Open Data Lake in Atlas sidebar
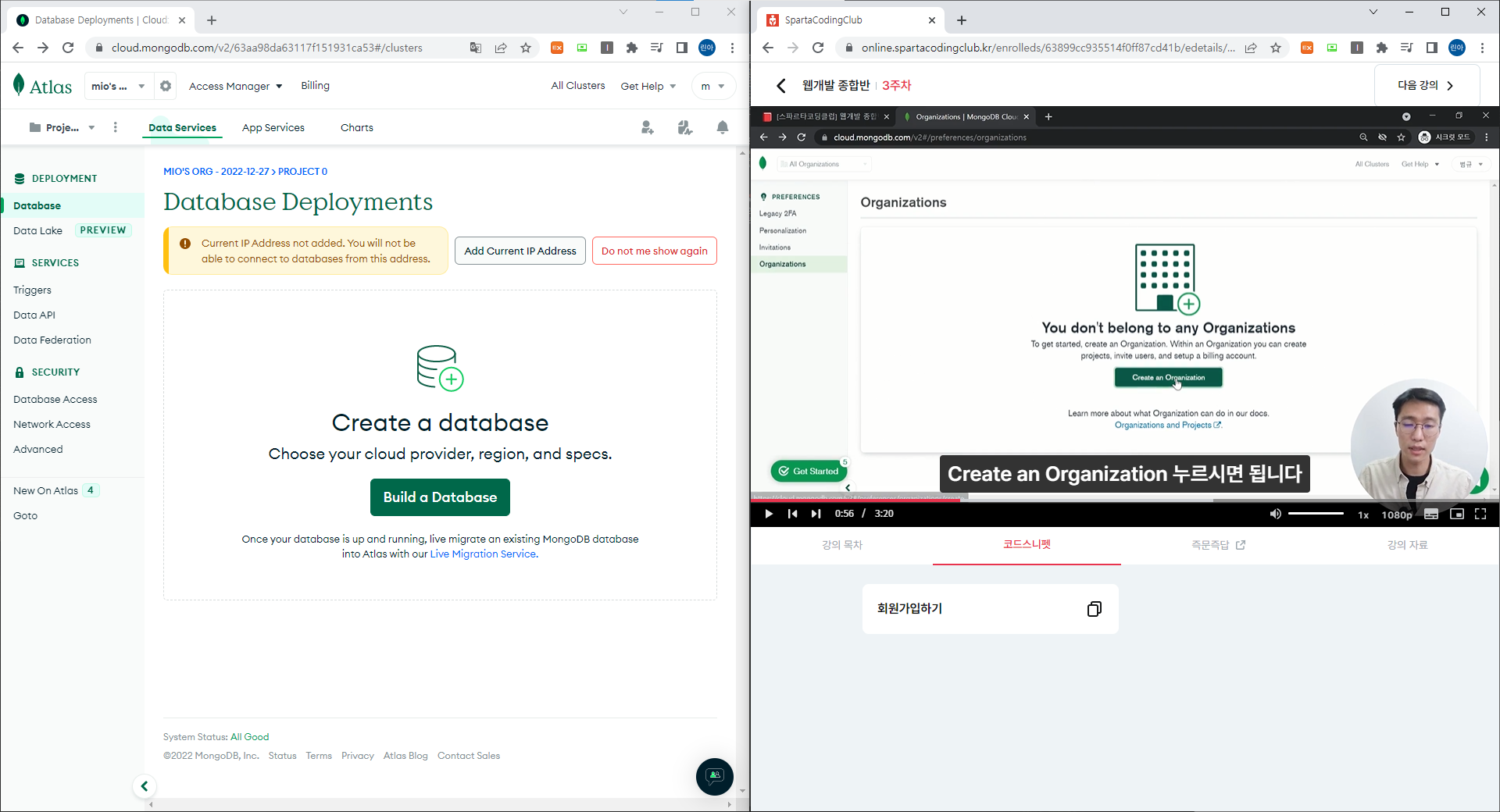 [x=37, y=231]
